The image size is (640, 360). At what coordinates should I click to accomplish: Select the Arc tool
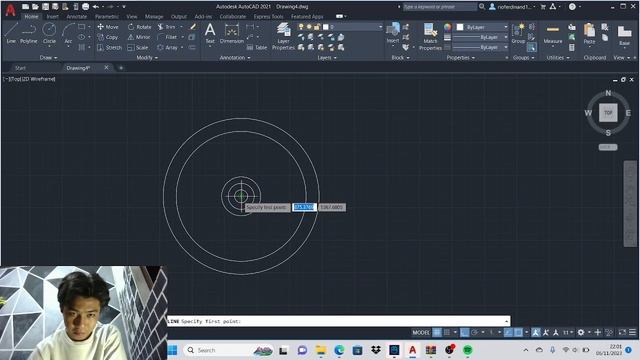pos(68,33)
